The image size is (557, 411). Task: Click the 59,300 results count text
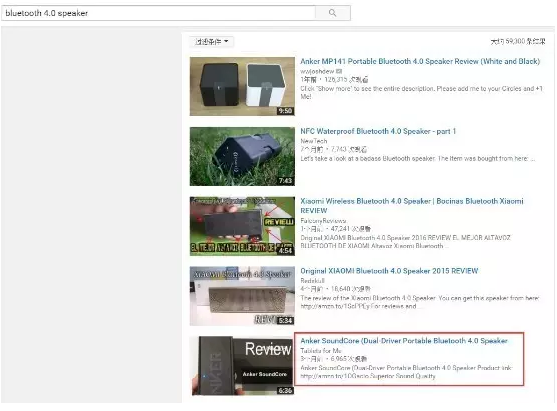[518, 42]
